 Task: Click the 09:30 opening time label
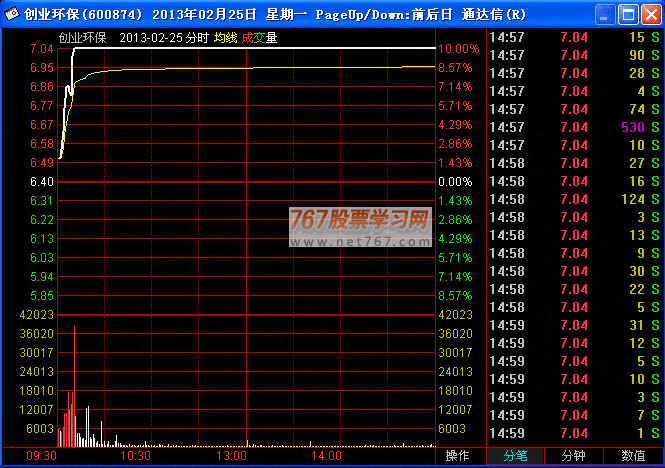click(41, 455)
